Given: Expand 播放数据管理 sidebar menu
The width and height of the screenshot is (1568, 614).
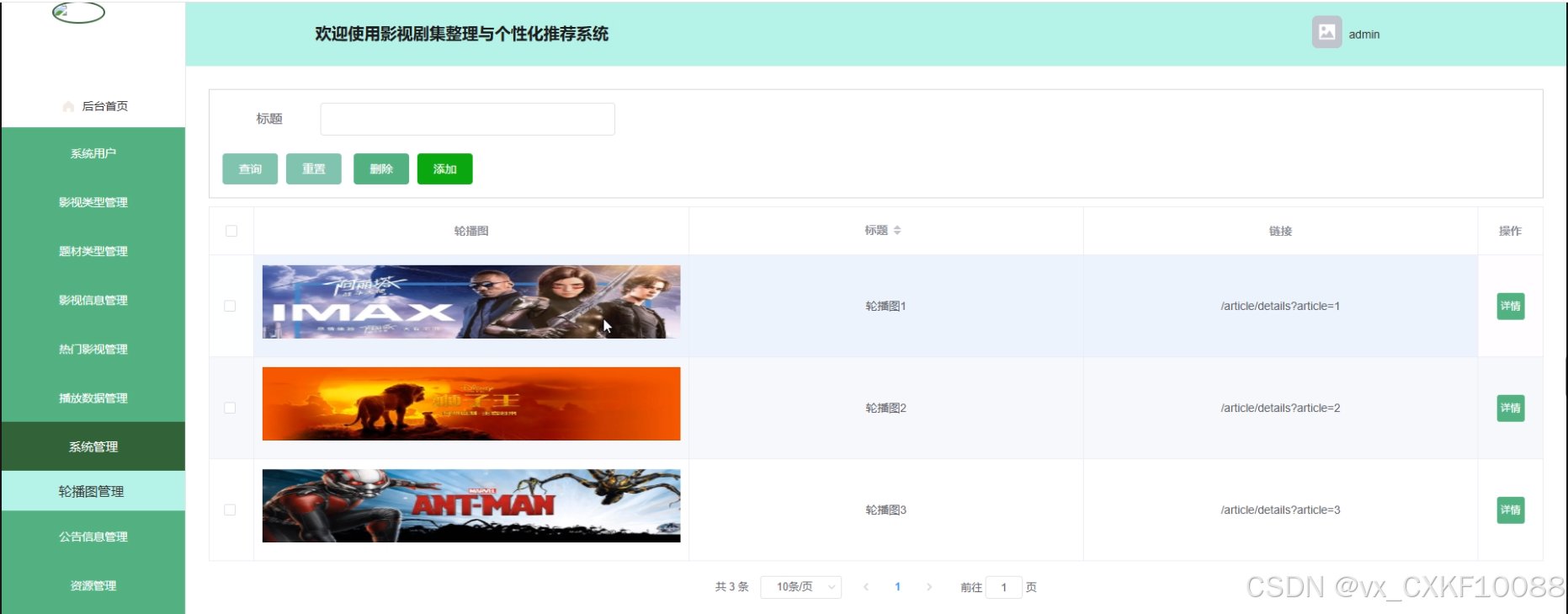Looking at the screenshot, I should 93,398.
